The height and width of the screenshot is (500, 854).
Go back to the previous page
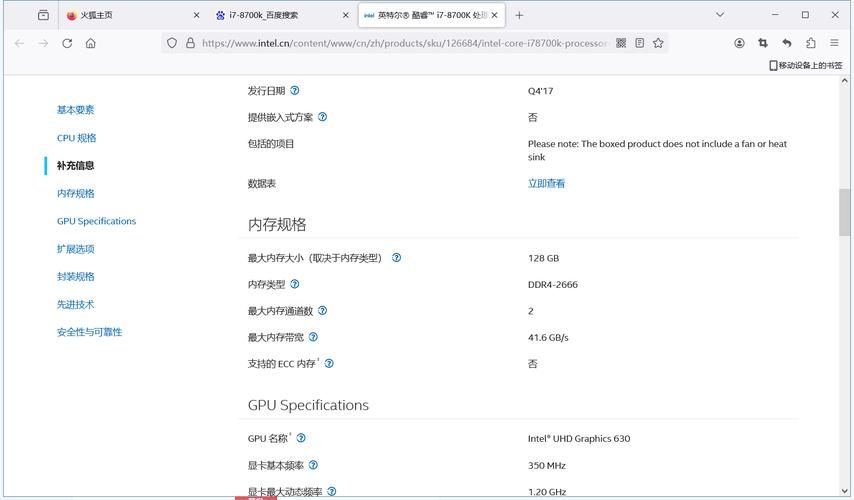(20, 43)
